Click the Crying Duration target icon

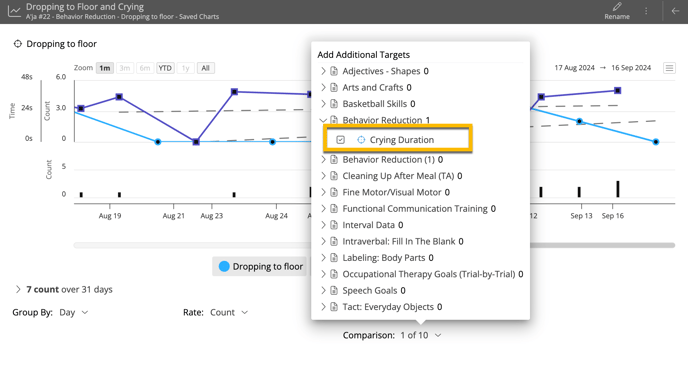coord(361,140)
